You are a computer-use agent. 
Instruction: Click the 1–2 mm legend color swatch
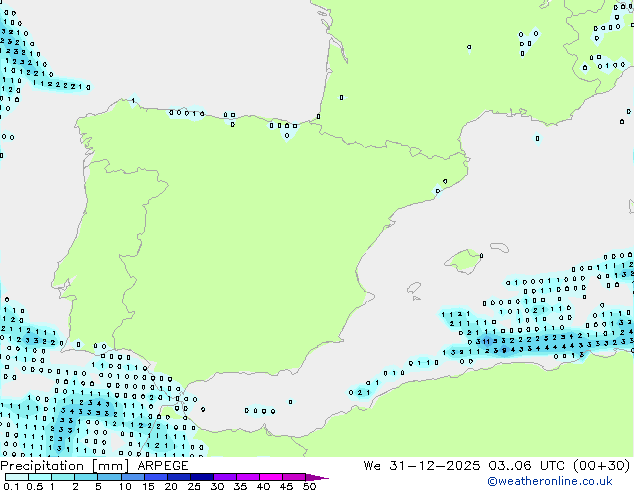point(63,477)
